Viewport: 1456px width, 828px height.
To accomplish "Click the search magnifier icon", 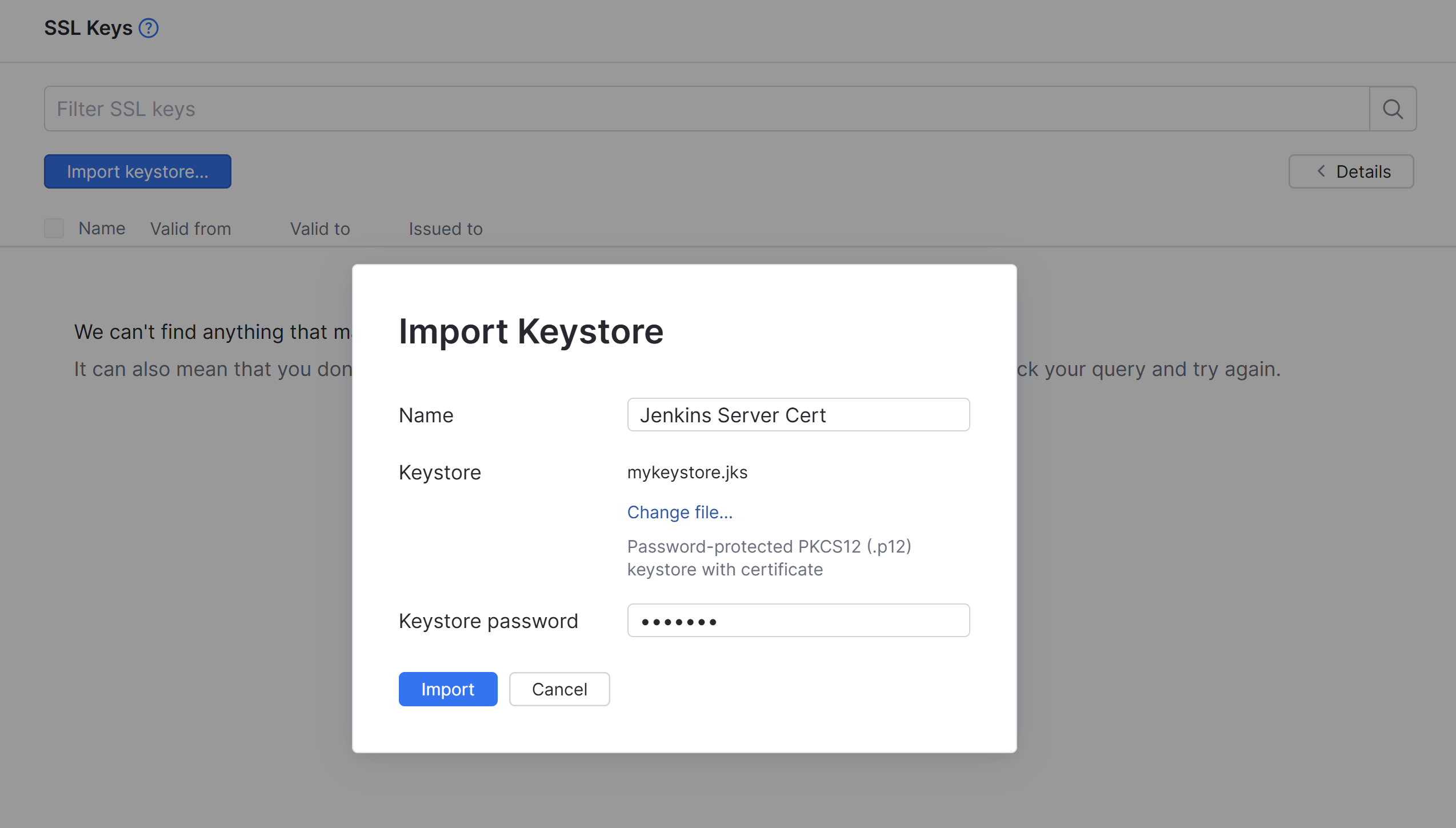I will (x=1393, y=108).
